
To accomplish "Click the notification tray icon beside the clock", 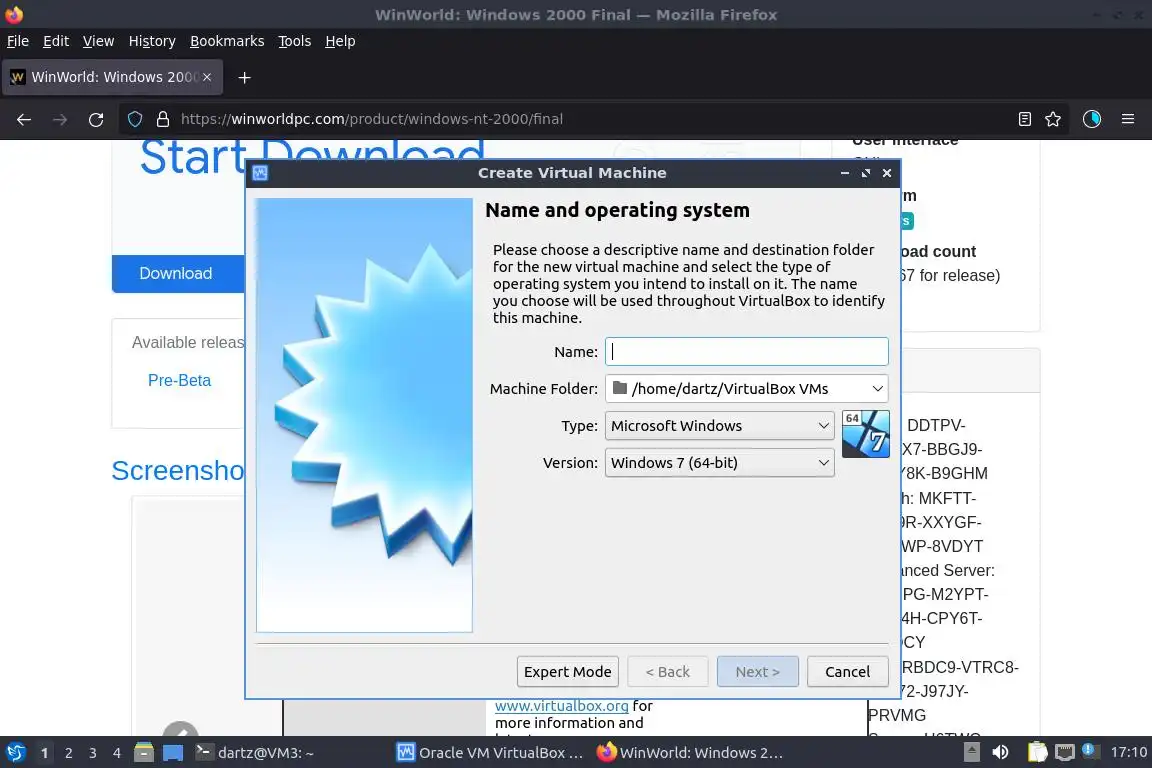I will tap(1090, 751).
